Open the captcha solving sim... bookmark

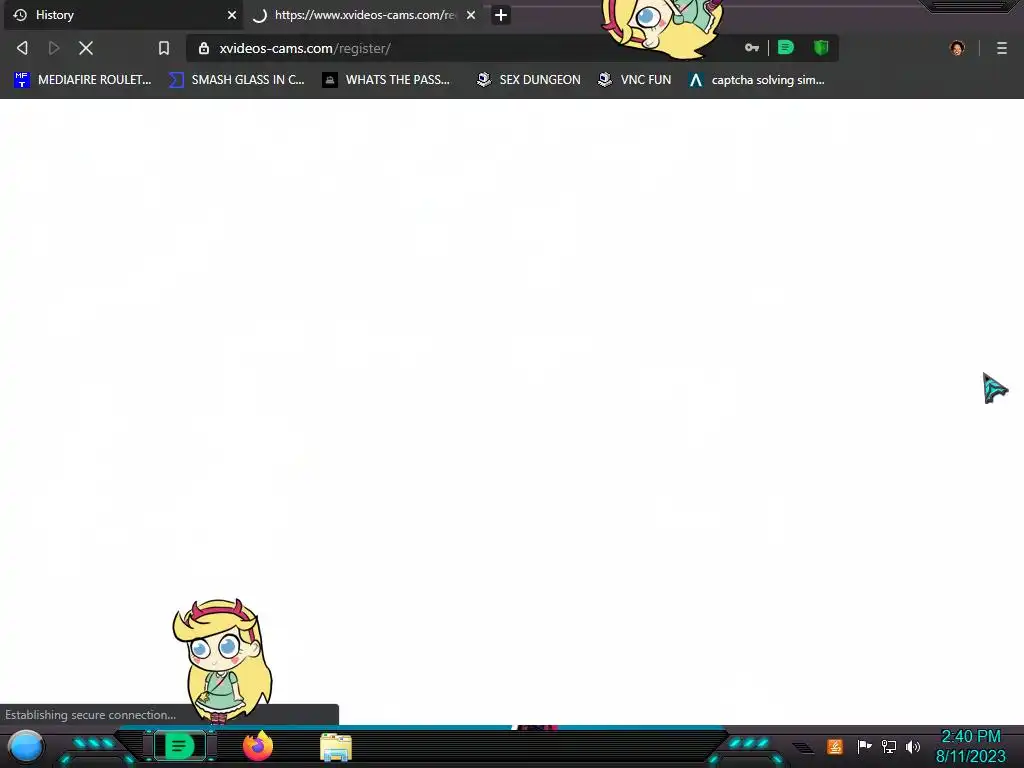(757, 80)
